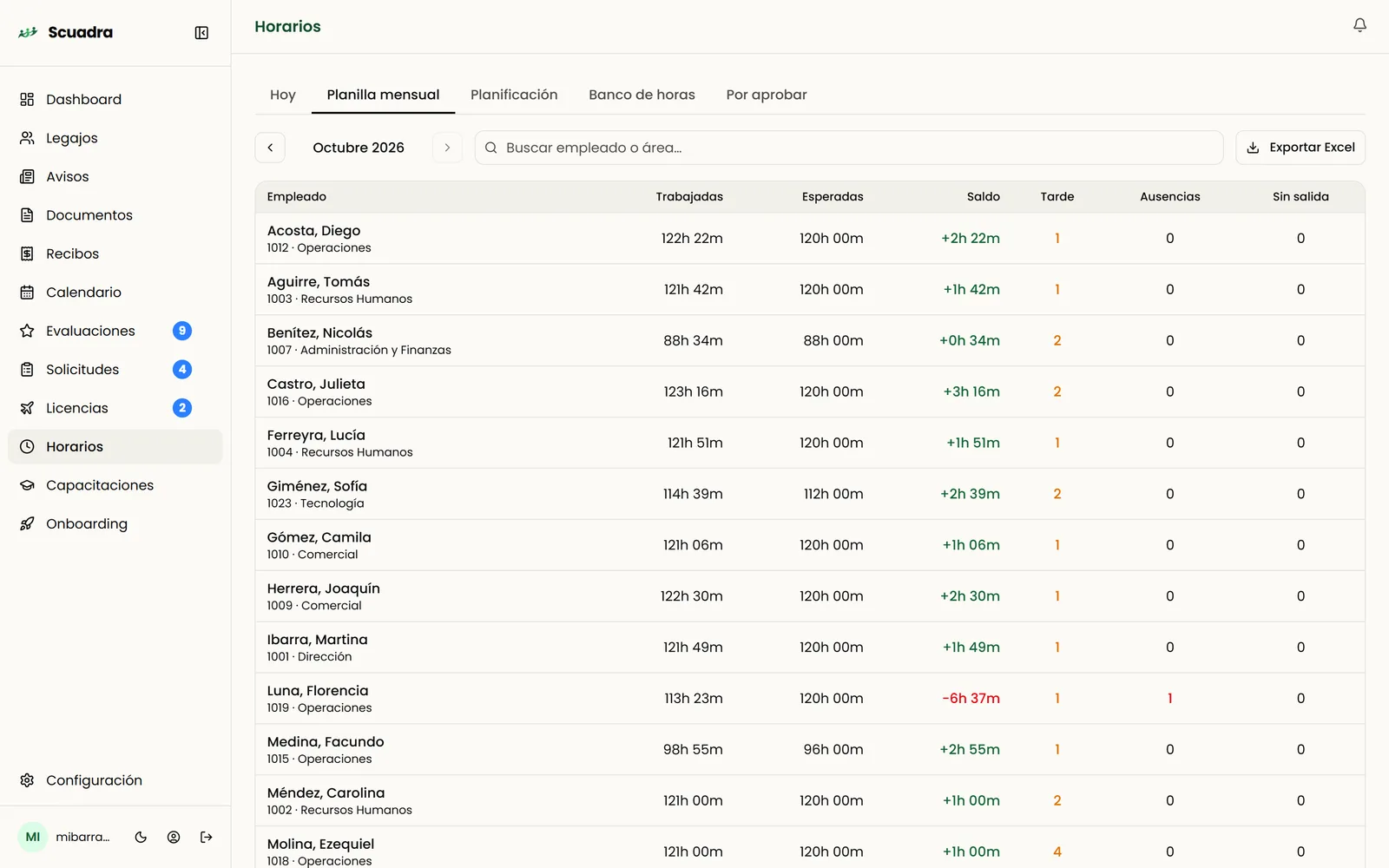This screenshot has width=1389, height=868.
Task: Click the Scuadra logo
Action: (65, 33)
